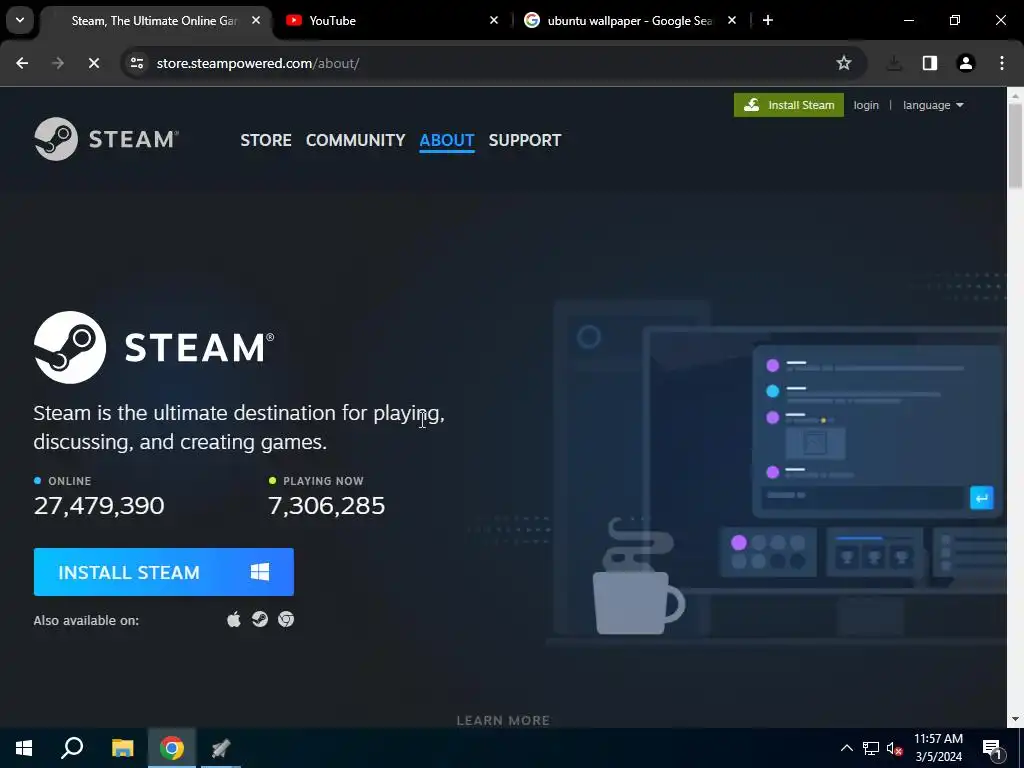Choose the SteamOS download icon

pos(260,619)
